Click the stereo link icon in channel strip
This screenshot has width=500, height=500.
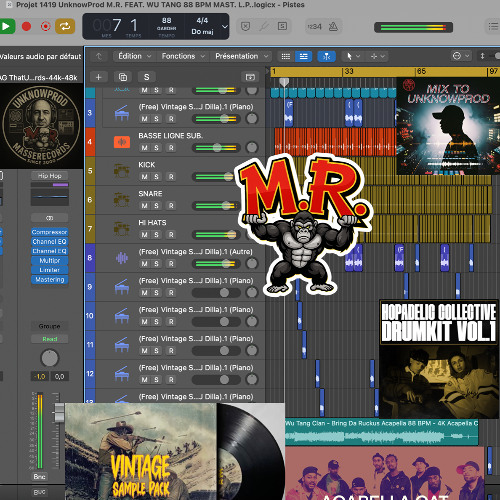50,218
